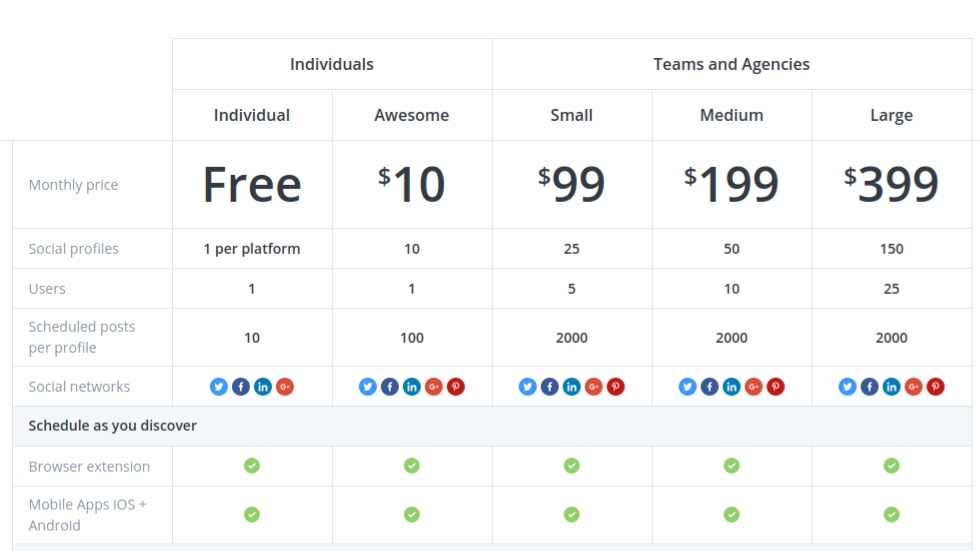Select the Teams and Agencies group header

[x=732, y=64]
